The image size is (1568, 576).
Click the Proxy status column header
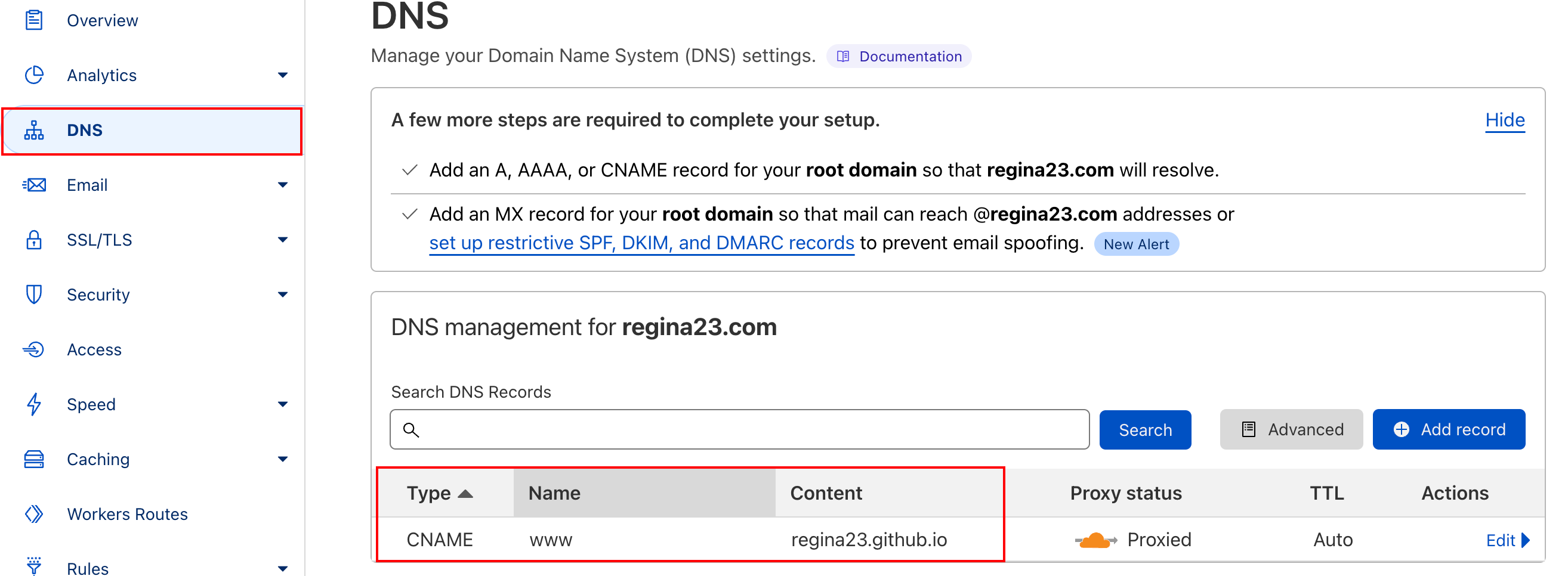(1126, 493)
